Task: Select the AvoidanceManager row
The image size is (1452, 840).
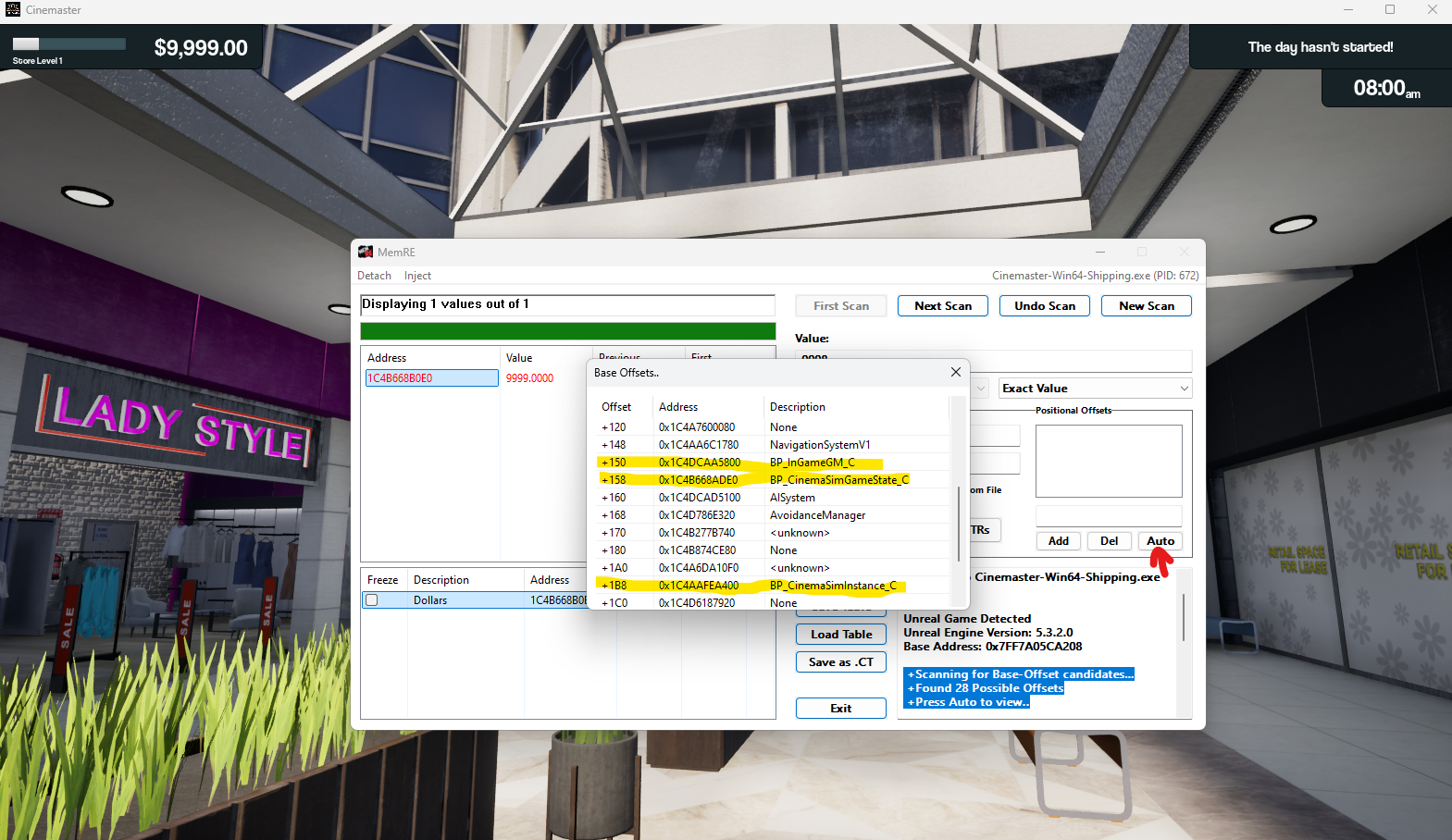Action: (773, 515)
